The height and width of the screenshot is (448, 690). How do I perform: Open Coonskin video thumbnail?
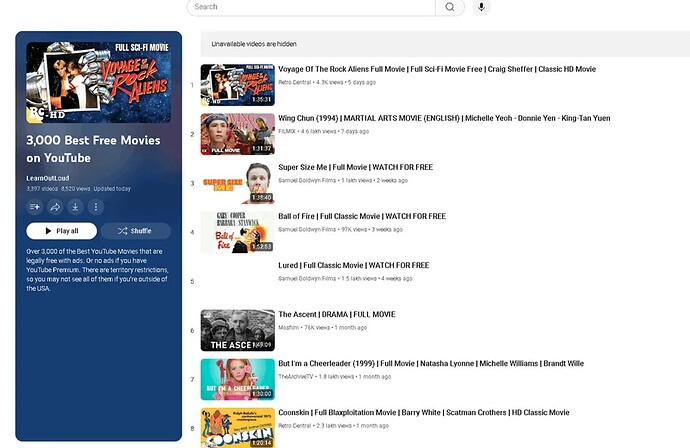click(x=238, y=428)
